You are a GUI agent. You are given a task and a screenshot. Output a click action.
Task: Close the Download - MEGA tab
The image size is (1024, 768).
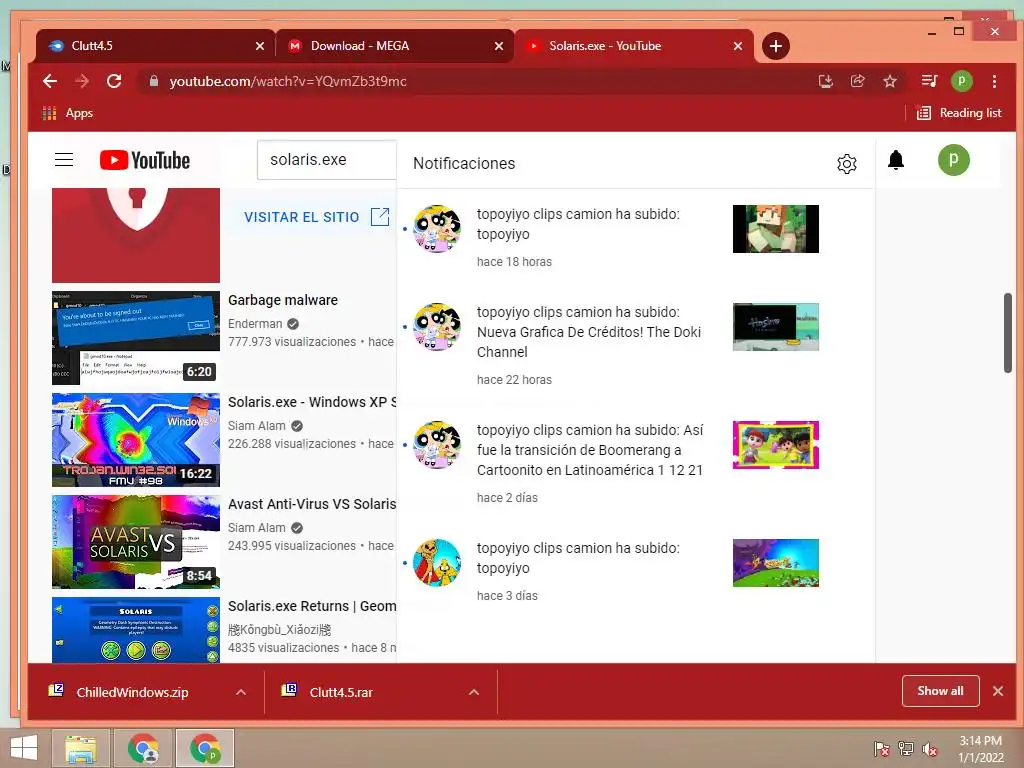pos(499,46)
